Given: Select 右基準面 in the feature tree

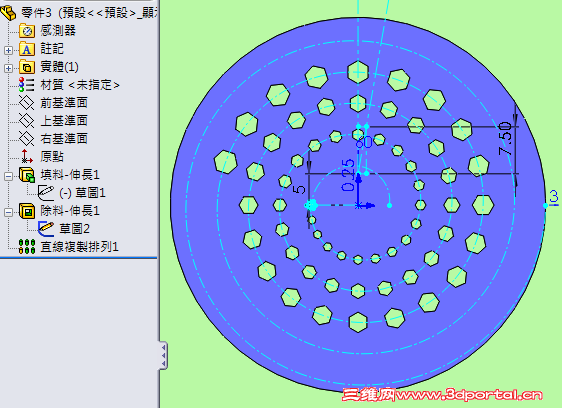Looking at the screenshot, I should click(64, 139).
